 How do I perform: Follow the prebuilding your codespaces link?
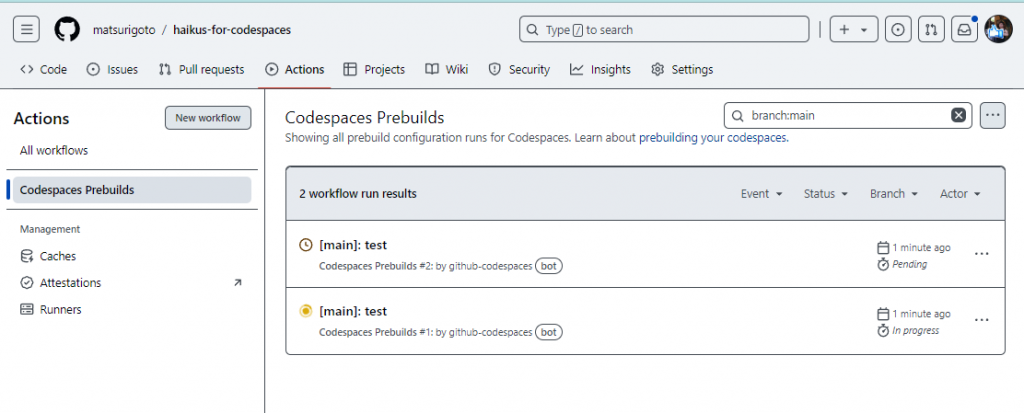[713, 138]
